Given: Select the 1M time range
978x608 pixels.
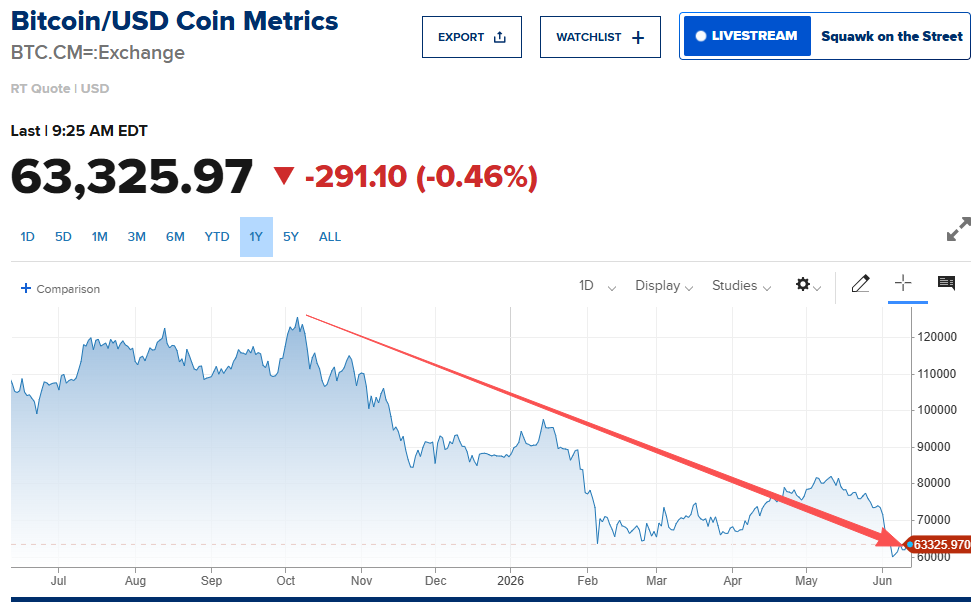Looking at the screenshot, I should tap(100, 237).
